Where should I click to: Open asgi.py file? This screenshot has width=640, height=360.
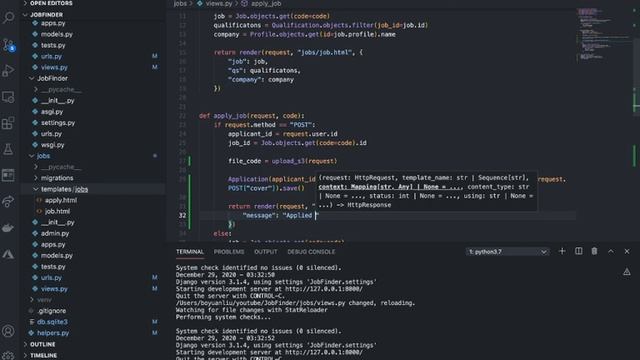(x=52, y=112)
